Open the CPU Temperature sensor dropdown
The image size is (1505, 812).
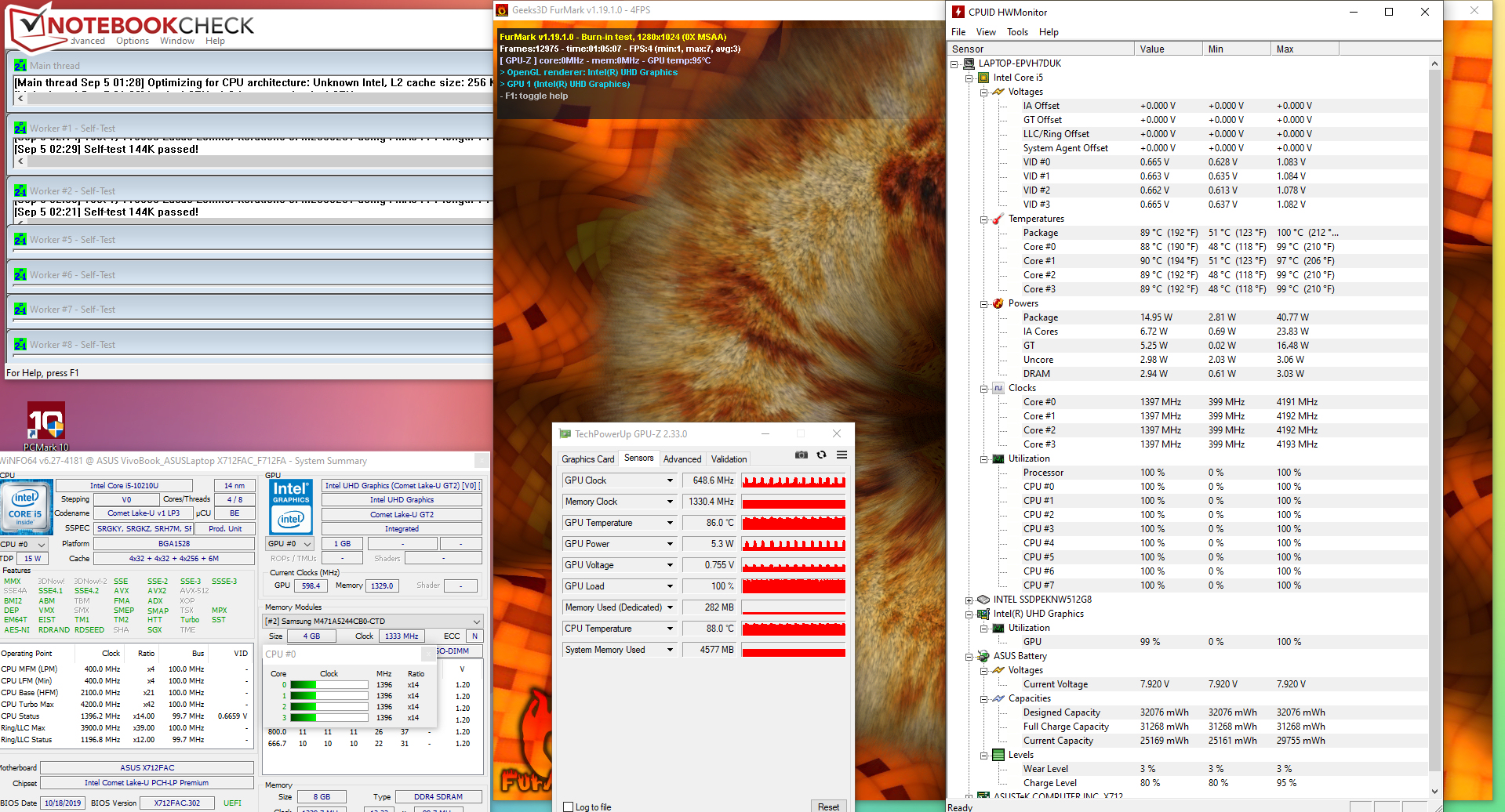click(x=670, y=629)
